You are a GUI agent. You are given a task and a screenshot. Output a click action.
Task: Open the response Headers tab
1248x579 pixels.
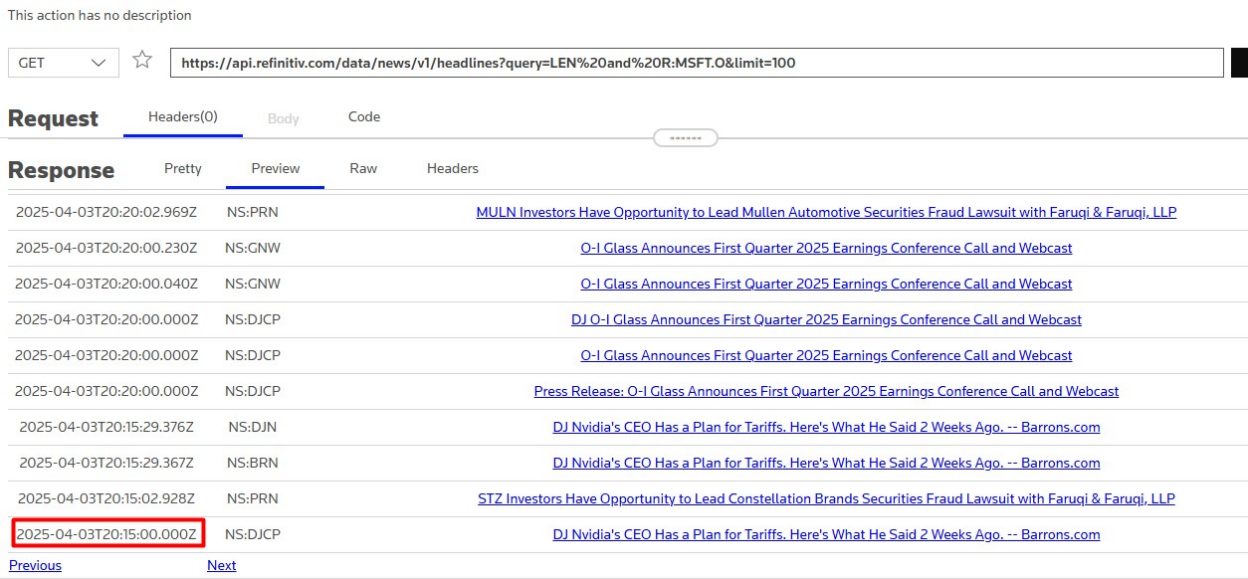452,168
